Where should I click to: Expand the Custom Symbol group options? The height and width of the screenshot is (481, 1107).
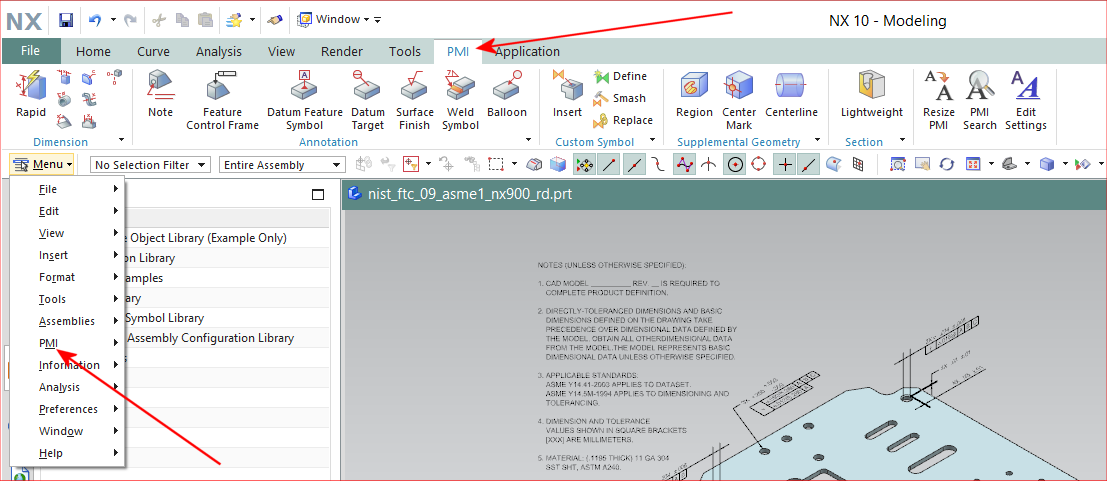coord(652,140)
